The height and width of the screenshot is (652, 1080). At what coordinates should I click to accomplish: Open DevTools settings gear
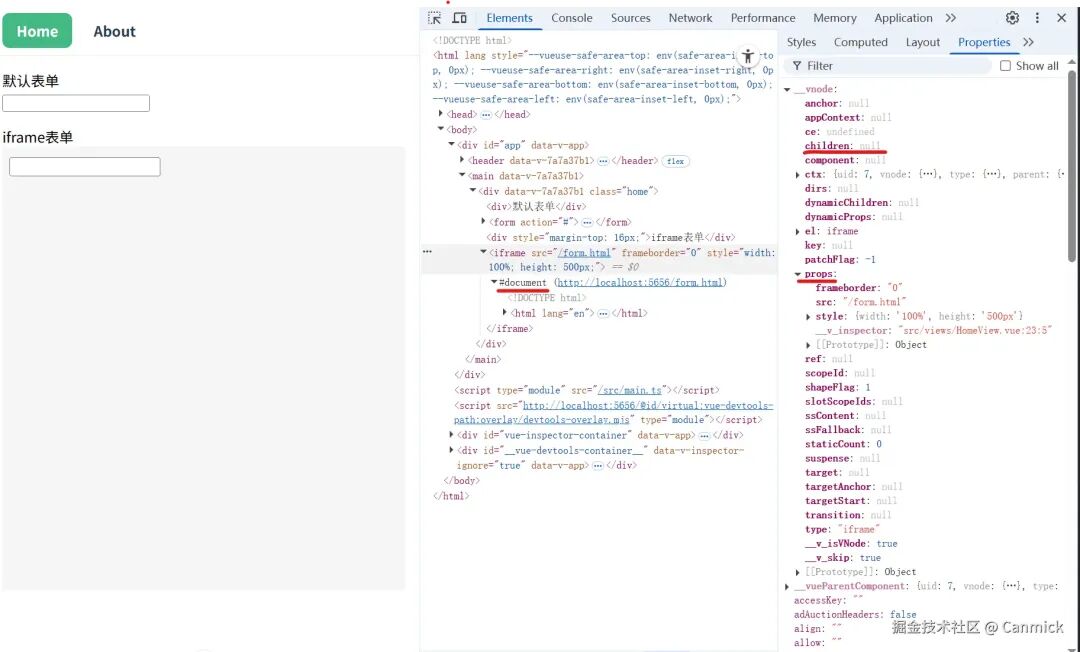(x=1012, y=18)
